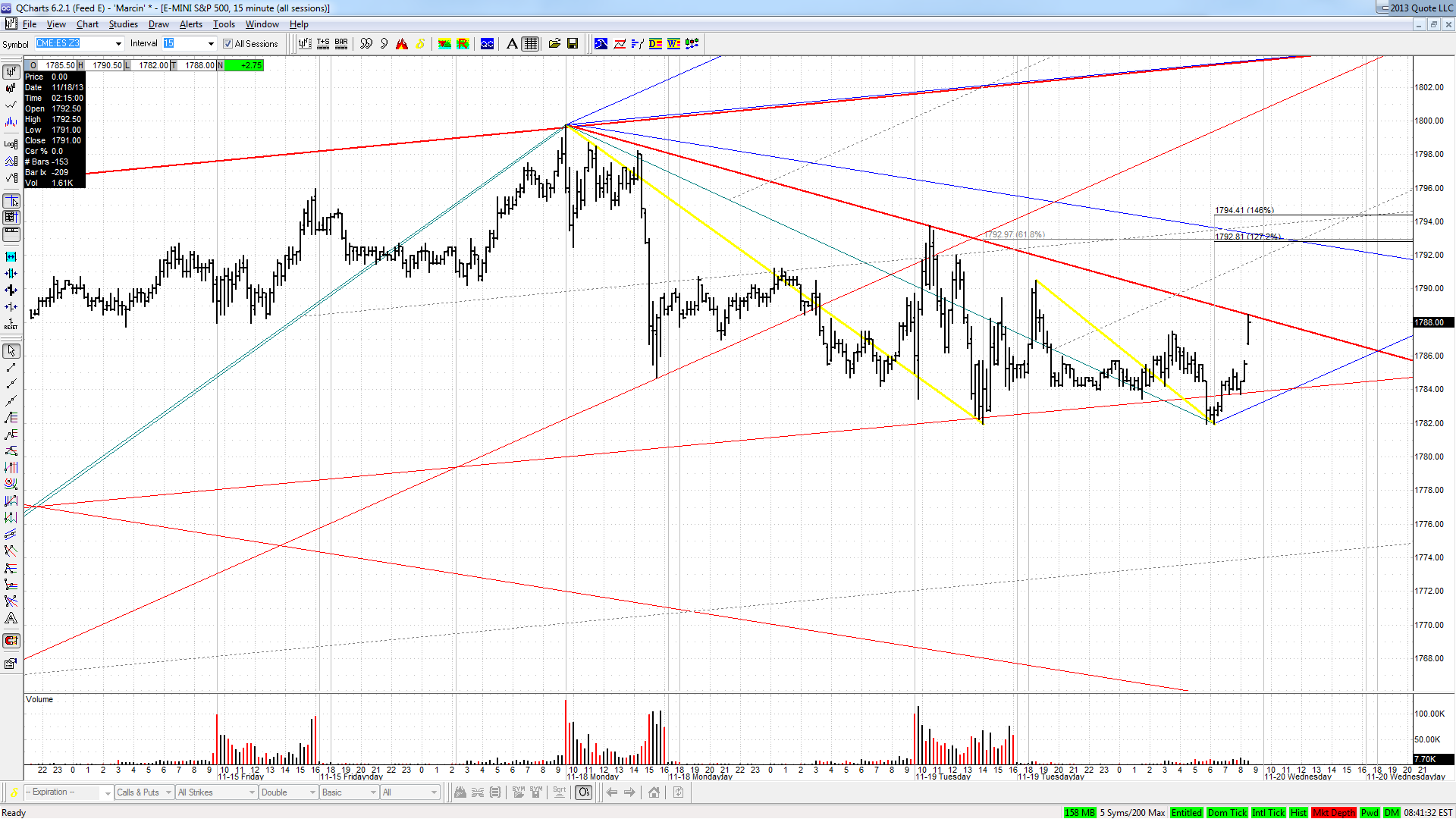Open the Studies menu

[x=123, y=24]
